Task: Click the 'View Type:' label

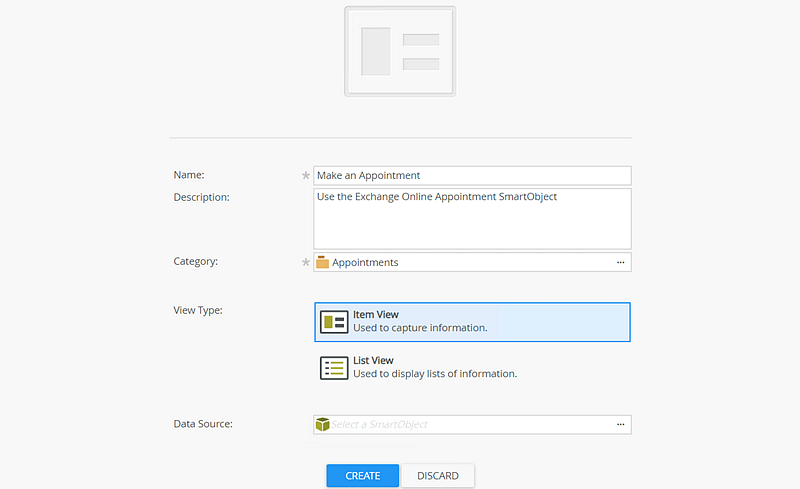Action: point(198,310)
